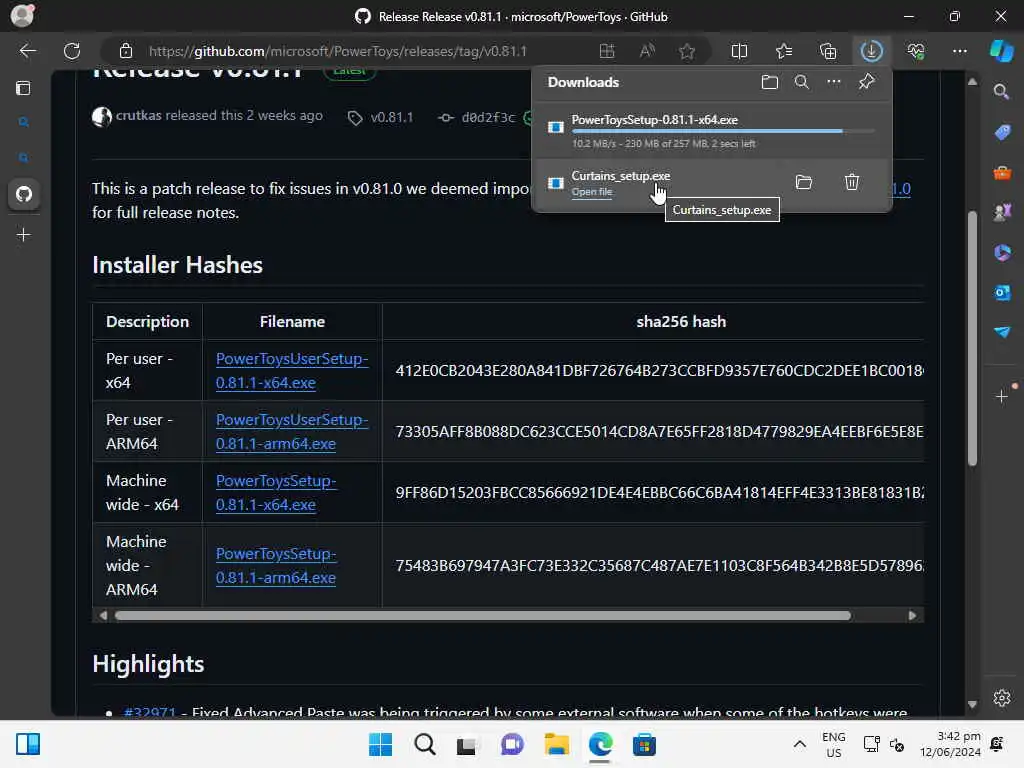Screen dimensions: 1024x768
Task: Open taskbar clock showing 3:42 pm
Action: click(950, 744)
